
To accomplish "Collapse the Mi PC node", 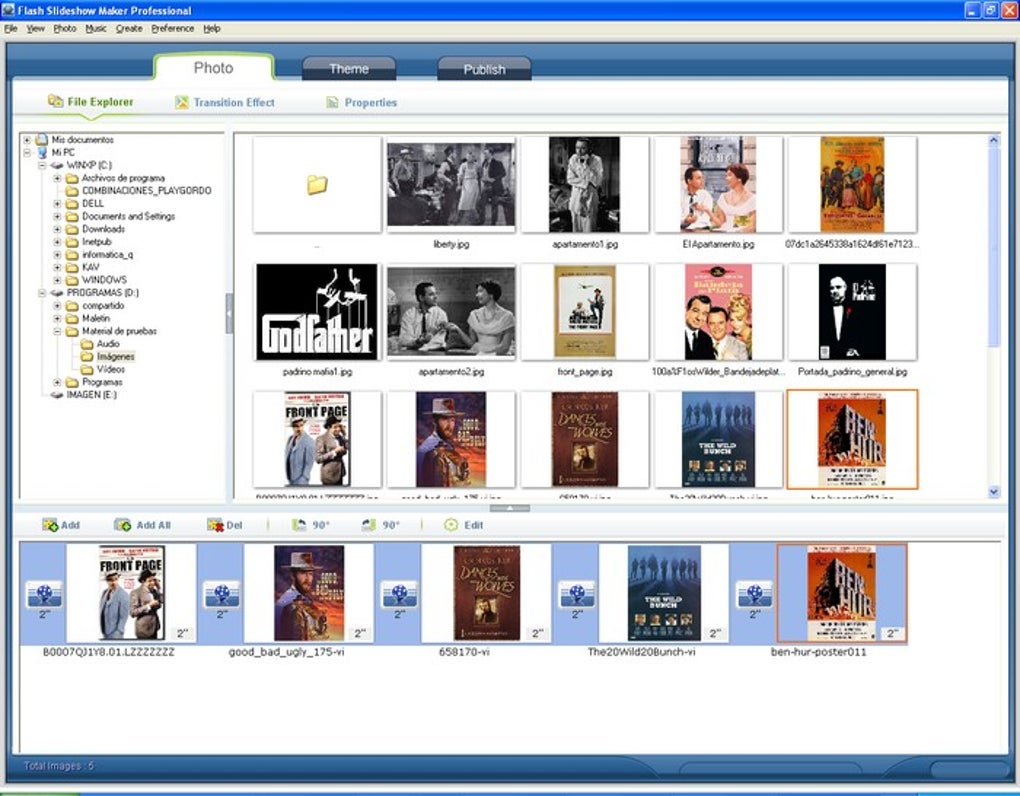I will (x=27, y=153).
